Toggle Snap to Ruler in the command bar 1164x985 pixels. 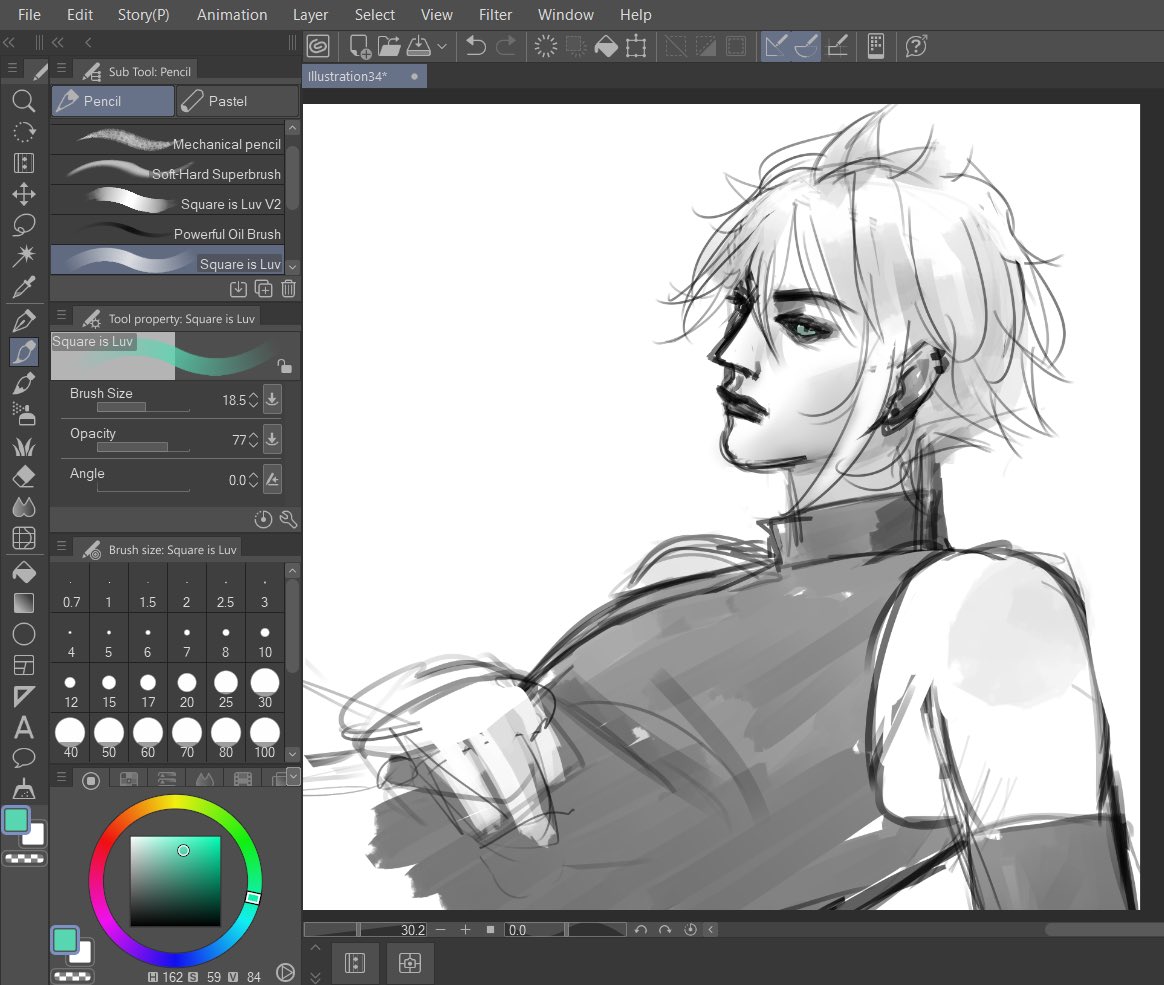click(775, 46)
